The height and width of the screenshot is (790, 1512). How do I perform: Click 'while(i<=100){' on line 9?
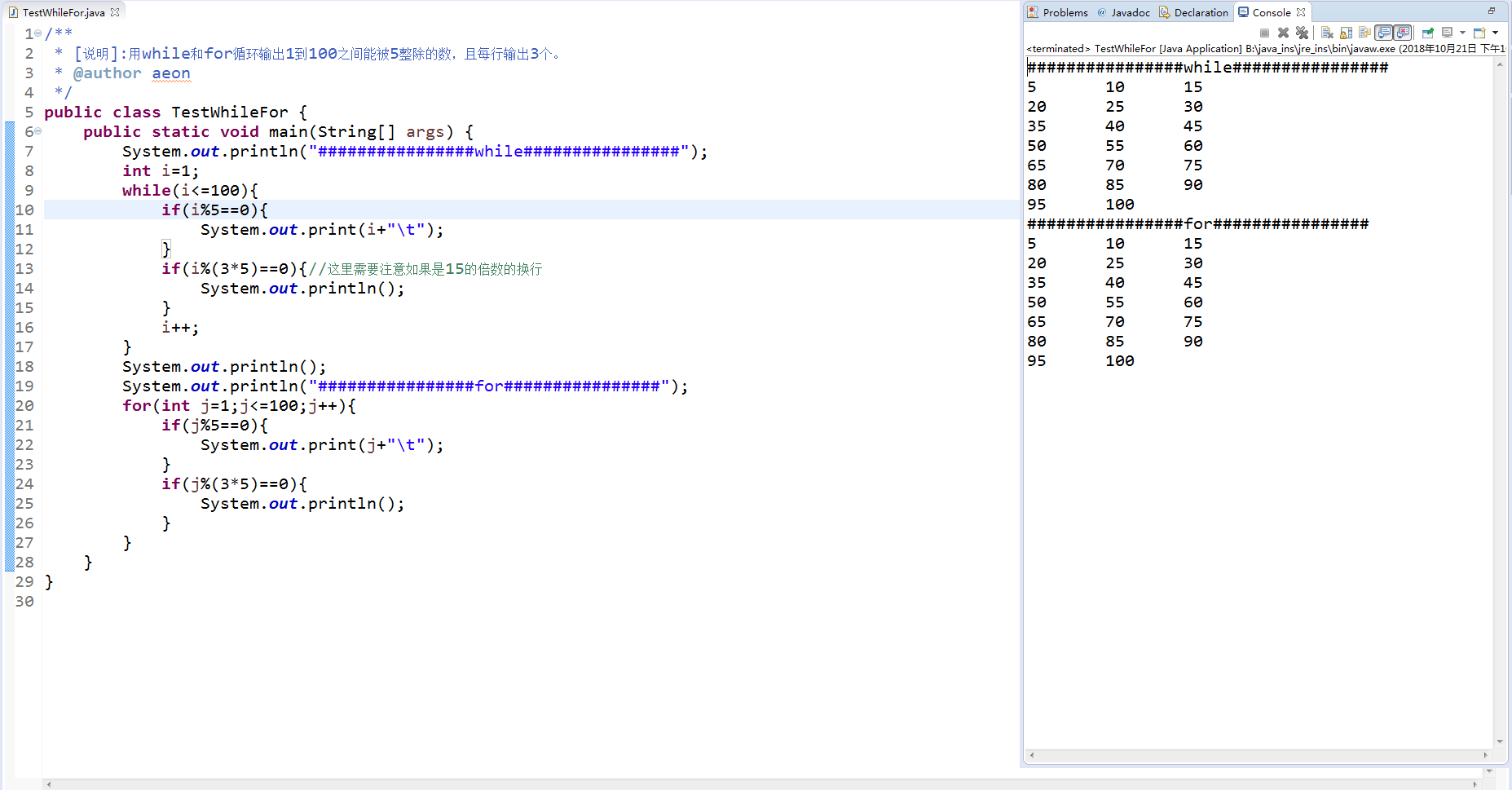tap(190, 190)
